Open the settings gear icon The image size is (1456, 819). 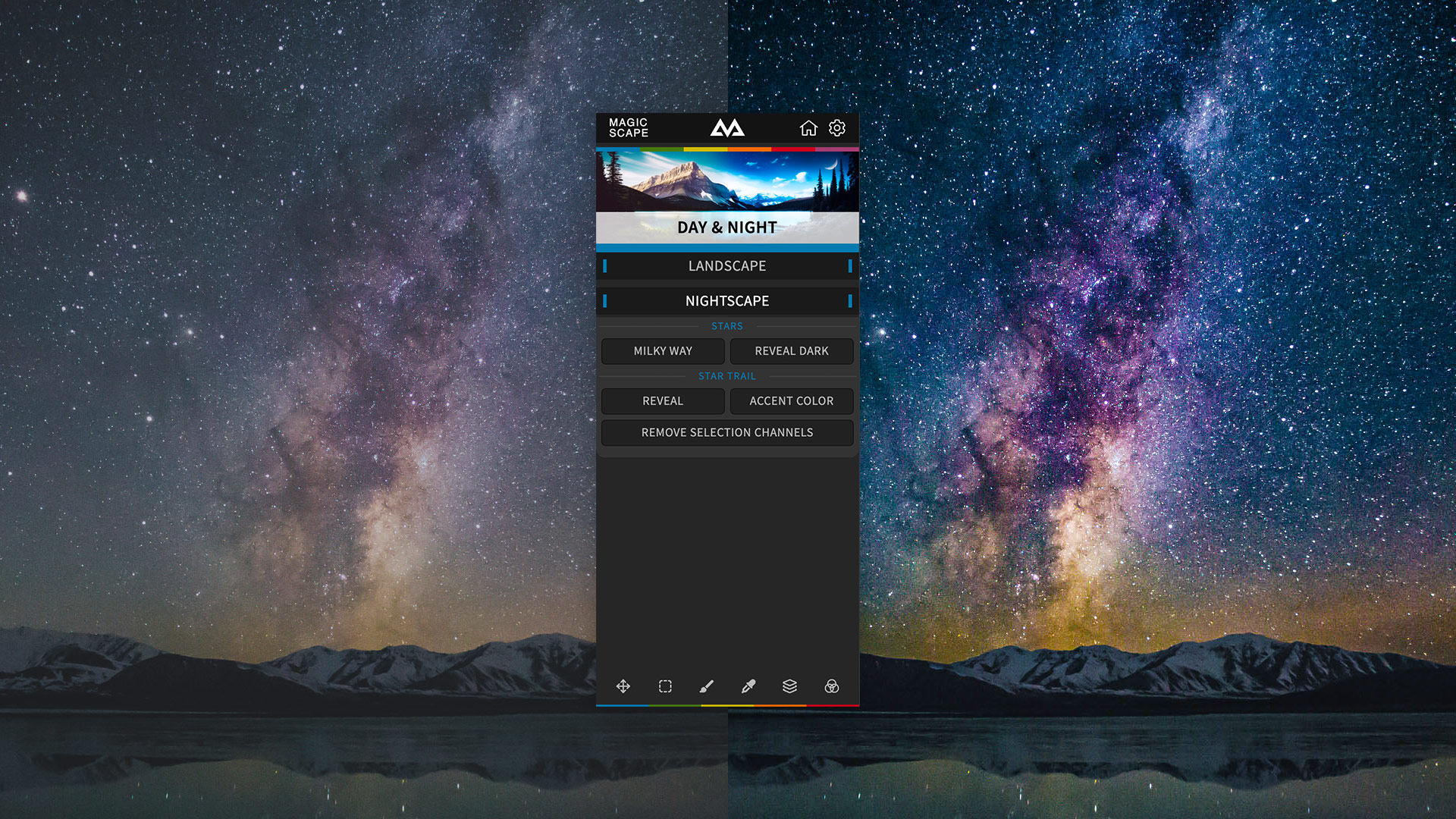pos(837,128)
